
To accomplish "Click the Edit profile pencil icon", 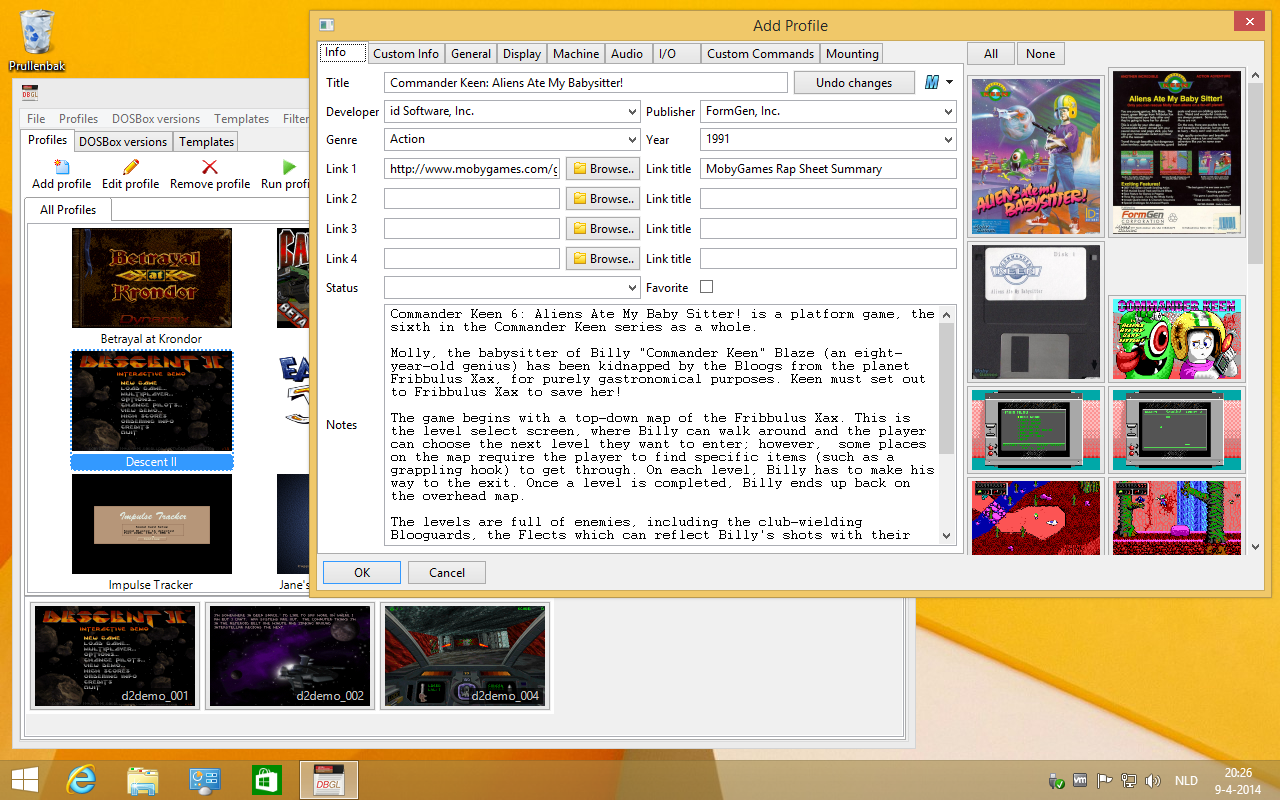I will click(130, 167).
